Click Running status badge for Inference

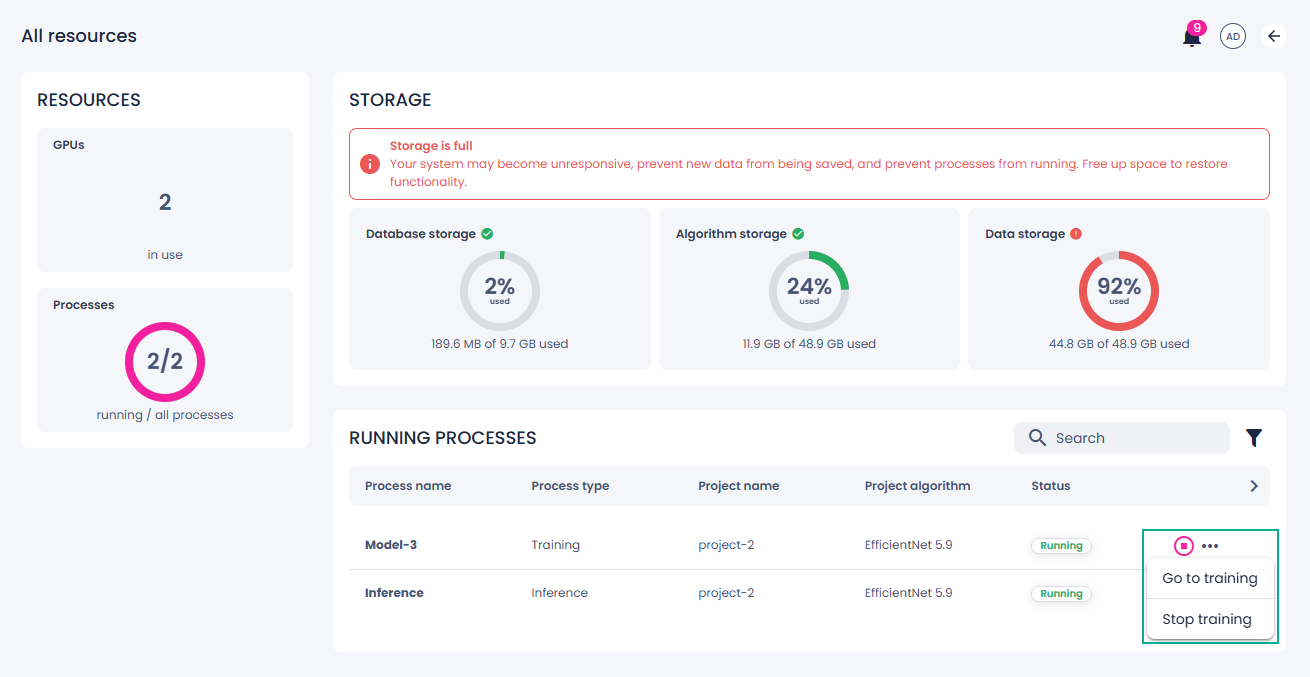pyautogui.click(x=1061, y=594)
